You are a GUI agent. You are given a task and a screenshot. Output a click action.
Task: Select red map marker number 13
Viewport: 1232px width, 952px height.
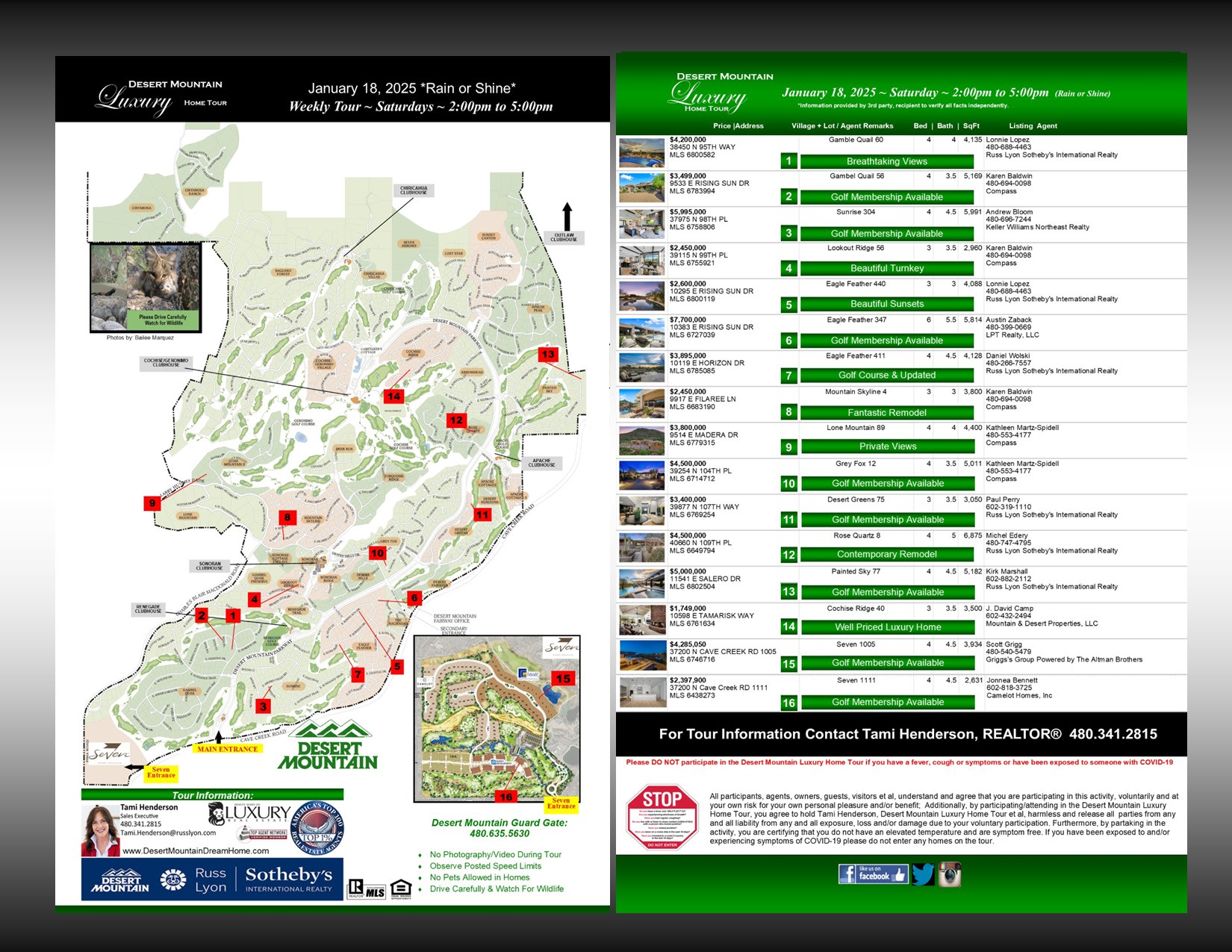click(x=548, y=354)
